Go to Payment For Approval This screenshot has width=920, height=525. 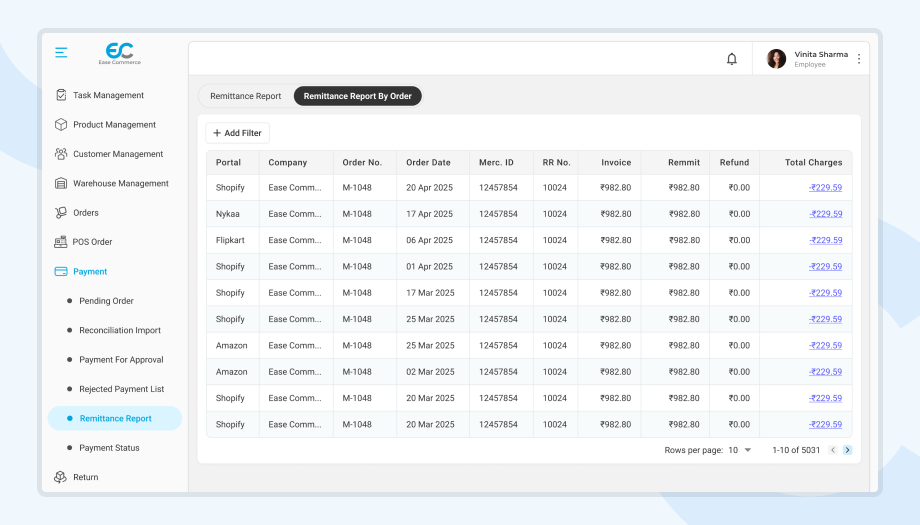121,360
